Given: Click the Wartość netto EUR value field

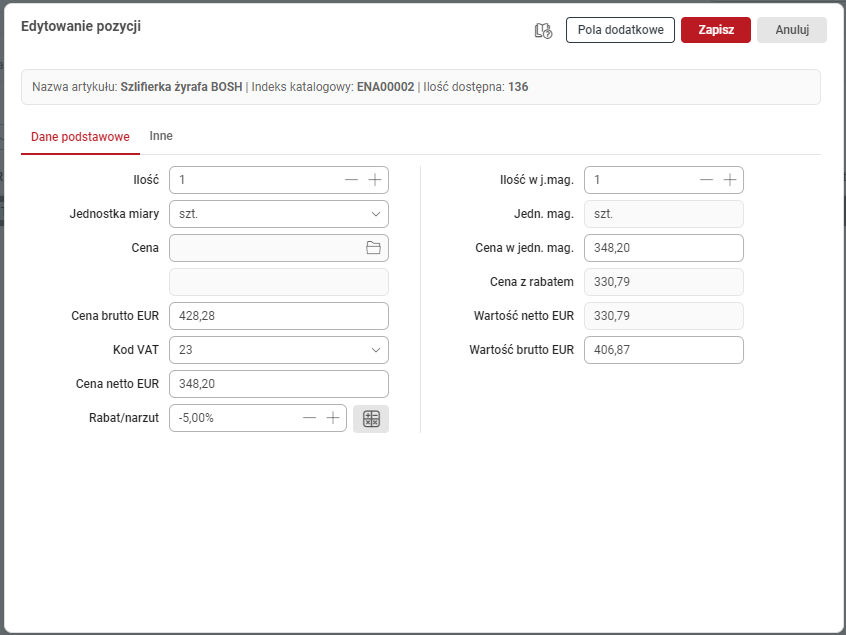Looking at the screenshot, I should coord(664,316).
